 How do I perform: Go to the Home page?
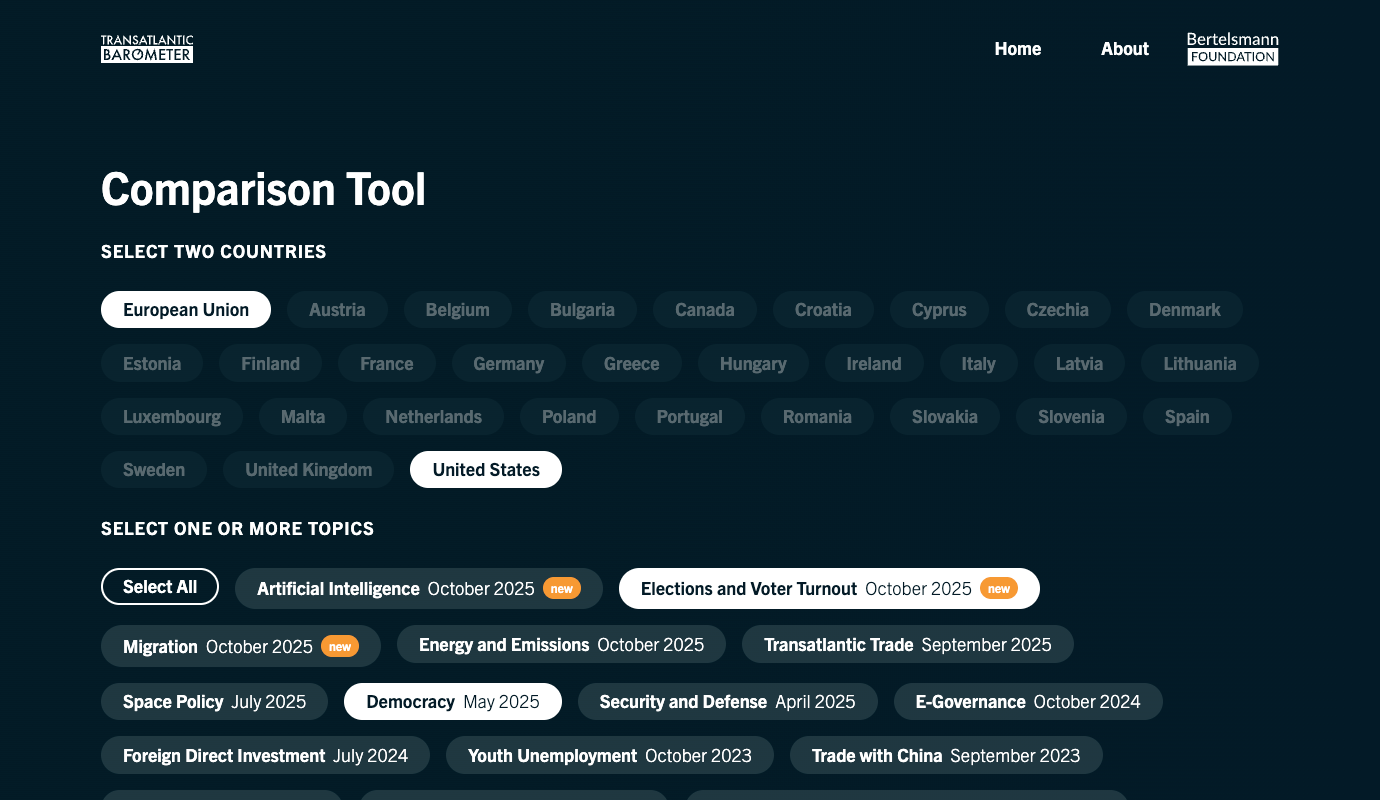(1017, 49)
